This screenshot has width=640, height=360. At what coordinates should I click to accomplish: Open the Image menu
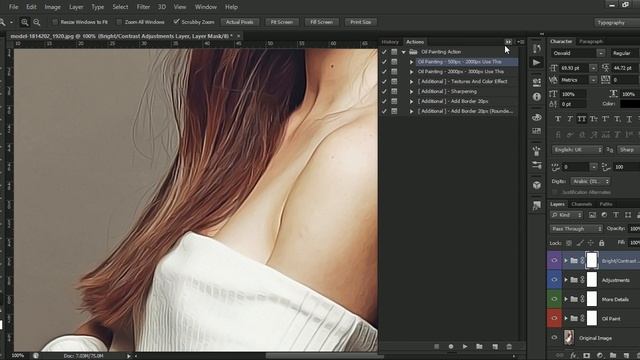click(x=52, y=7)
